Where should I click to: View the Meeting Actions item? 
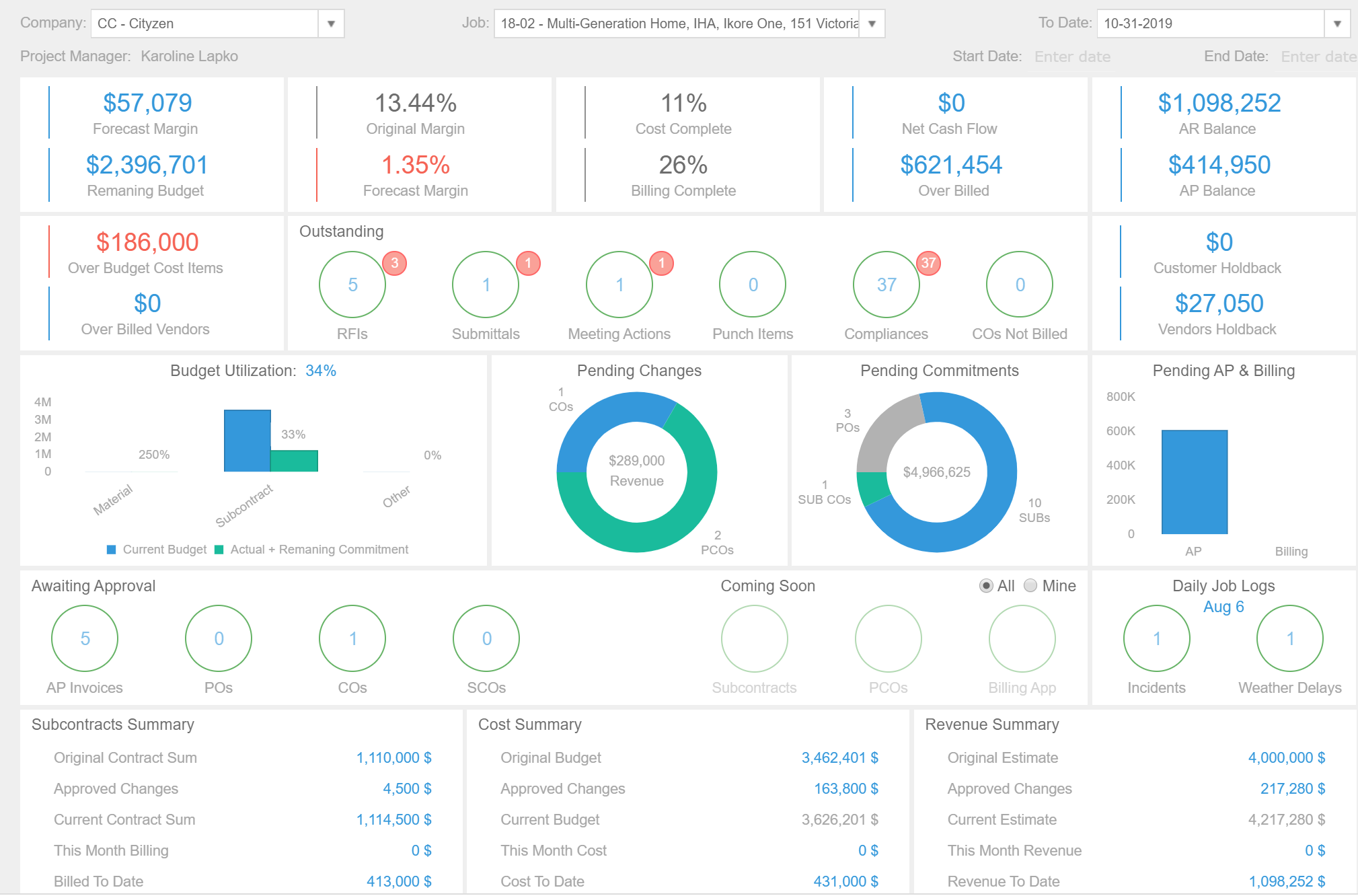pyautogui.click(x=618, y=285)
